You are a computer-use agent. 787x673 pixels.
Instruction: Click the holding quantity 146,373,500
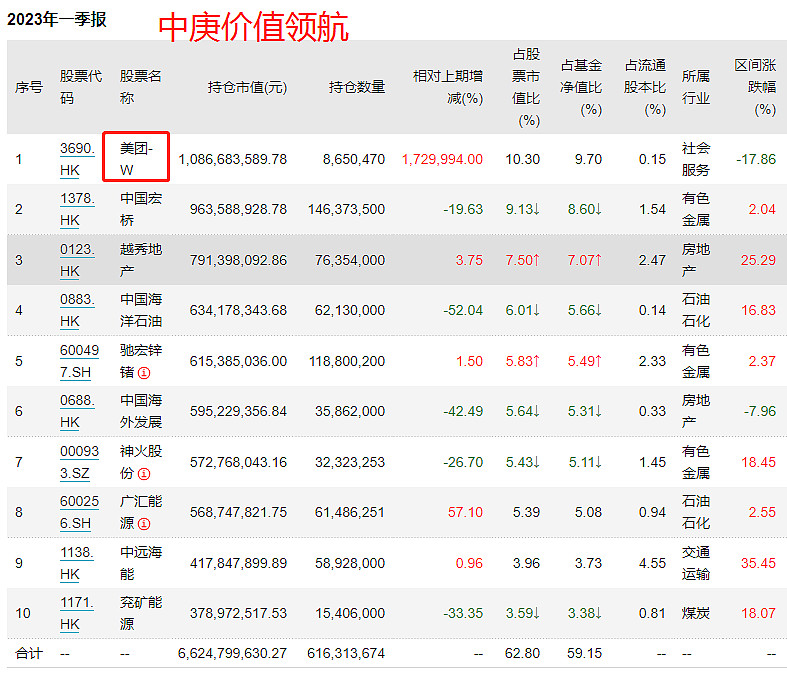tap(347, 209)
